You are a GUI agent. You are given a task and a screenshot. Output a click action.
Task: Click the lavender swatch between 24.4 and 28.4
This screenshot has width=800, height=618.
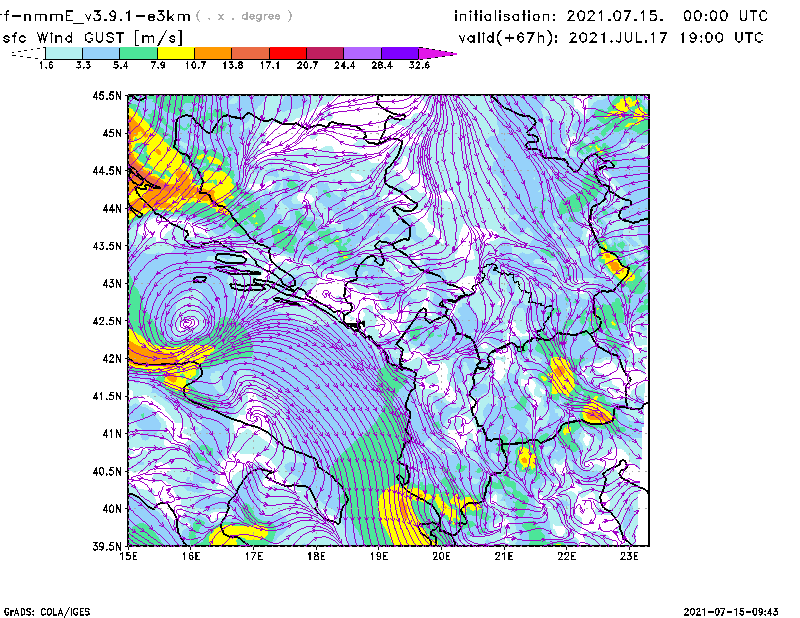tap(363, 53)
